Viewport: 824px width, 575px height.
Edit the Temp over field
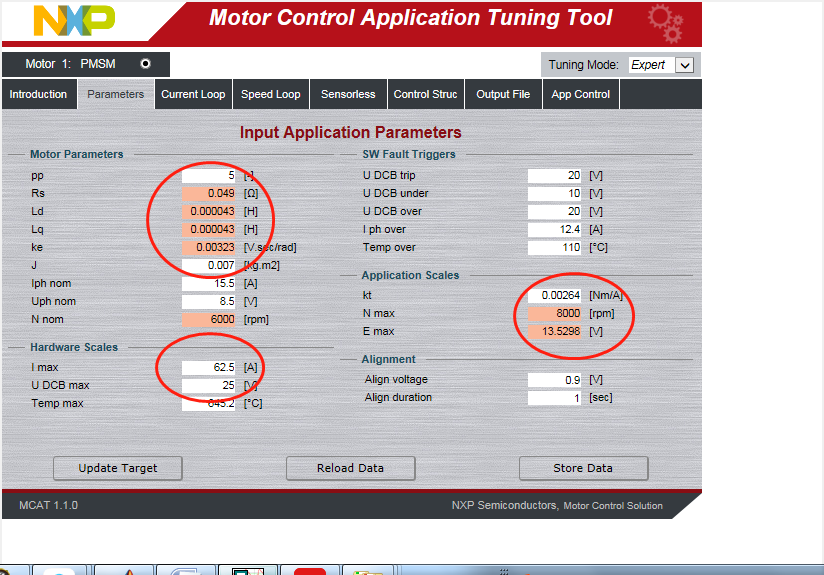click(x=554, y=247)
